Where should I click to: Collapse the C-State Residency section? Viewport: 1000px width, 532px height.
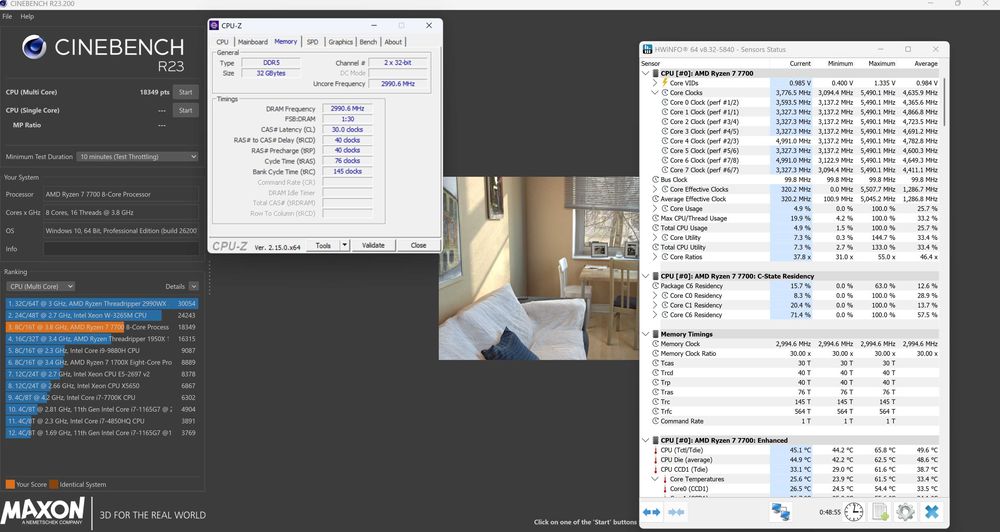pyautogui.click(x=645, y=276)
